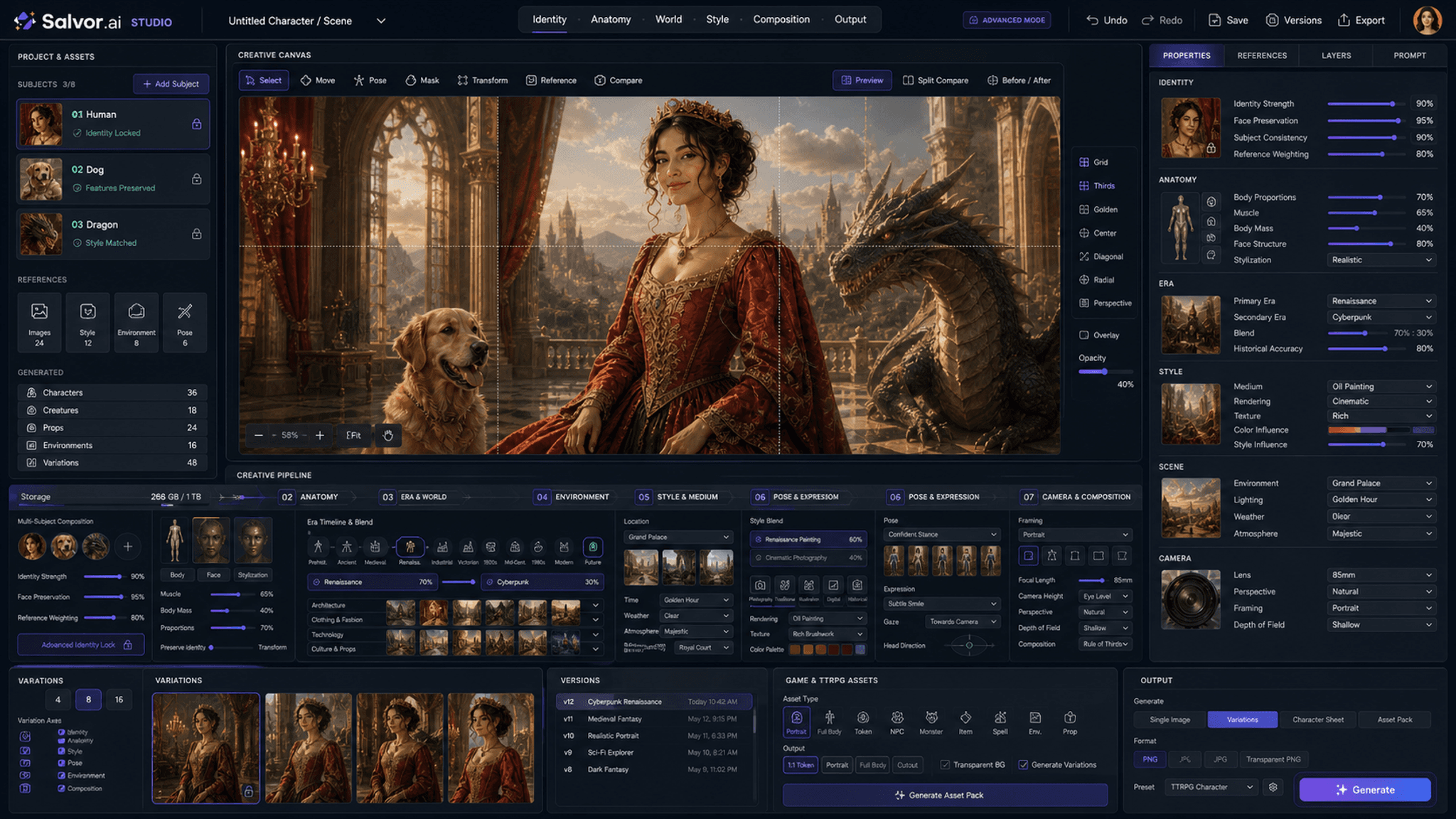
Task: Open preset settings gear icon
Action: click(x=1273, y=788)
